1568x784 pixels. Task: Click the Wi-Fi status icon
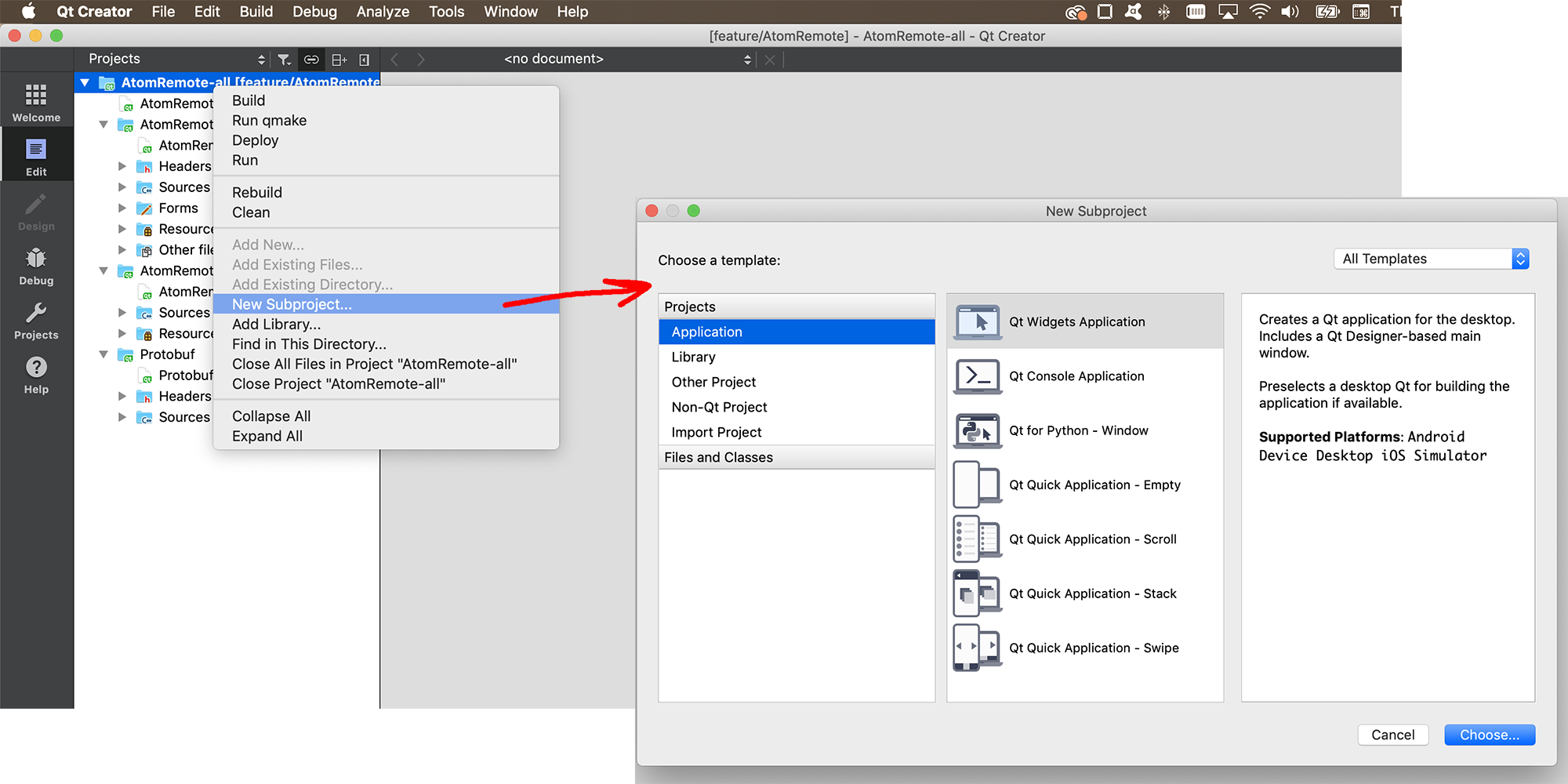coord(1259,12)
